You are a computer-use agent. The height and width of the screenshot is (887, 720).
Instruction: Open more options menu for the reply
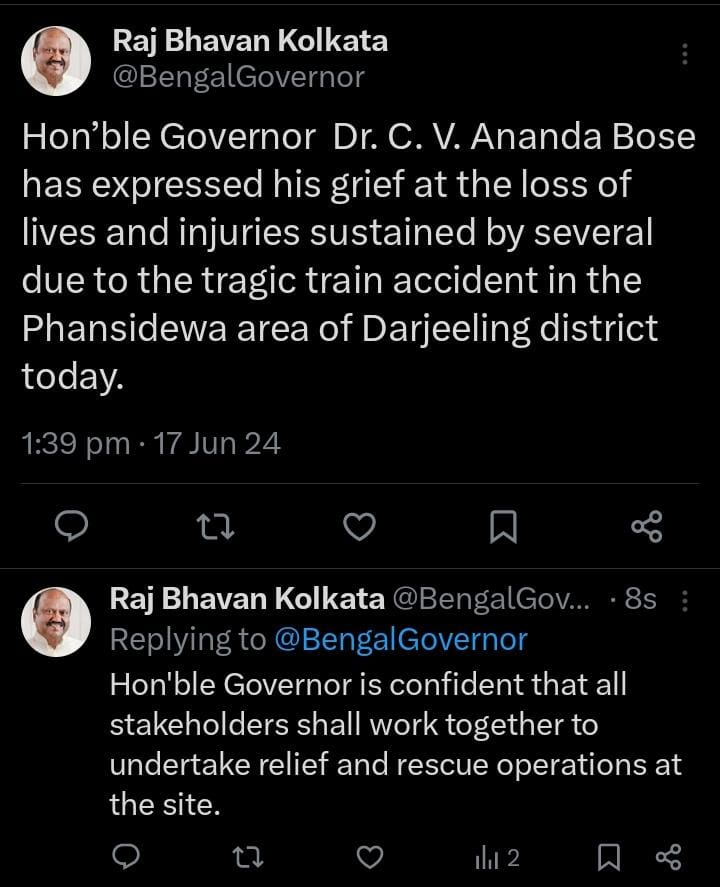pyautogui.click(x=685, y=600)
